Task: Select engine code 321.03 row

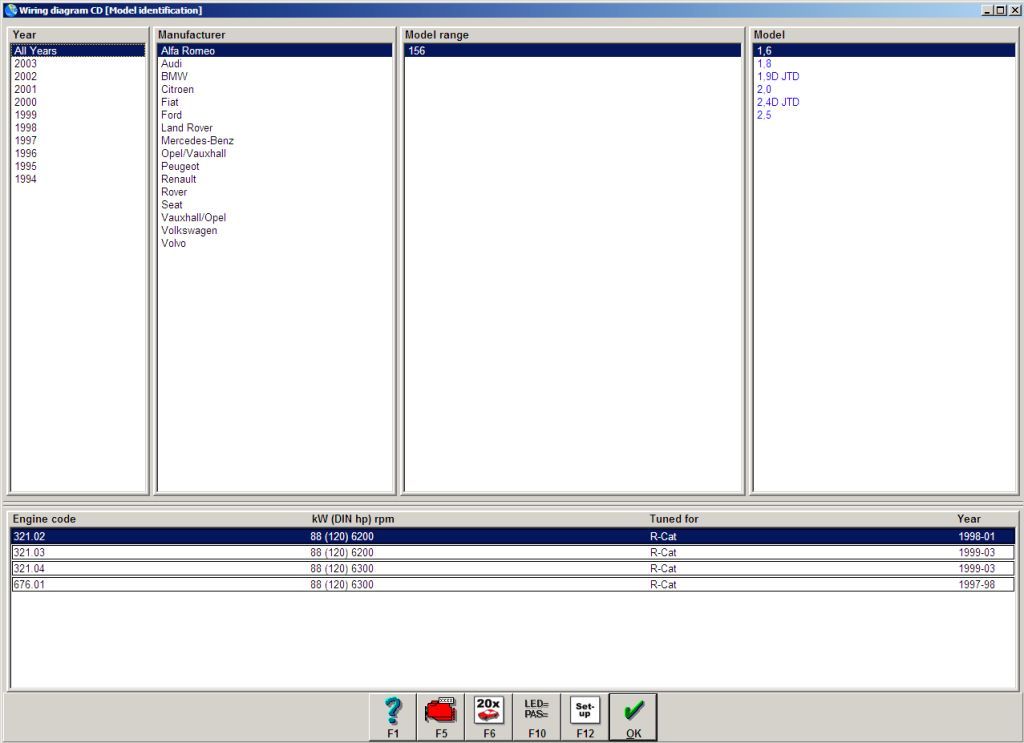Action: [513, 552]
